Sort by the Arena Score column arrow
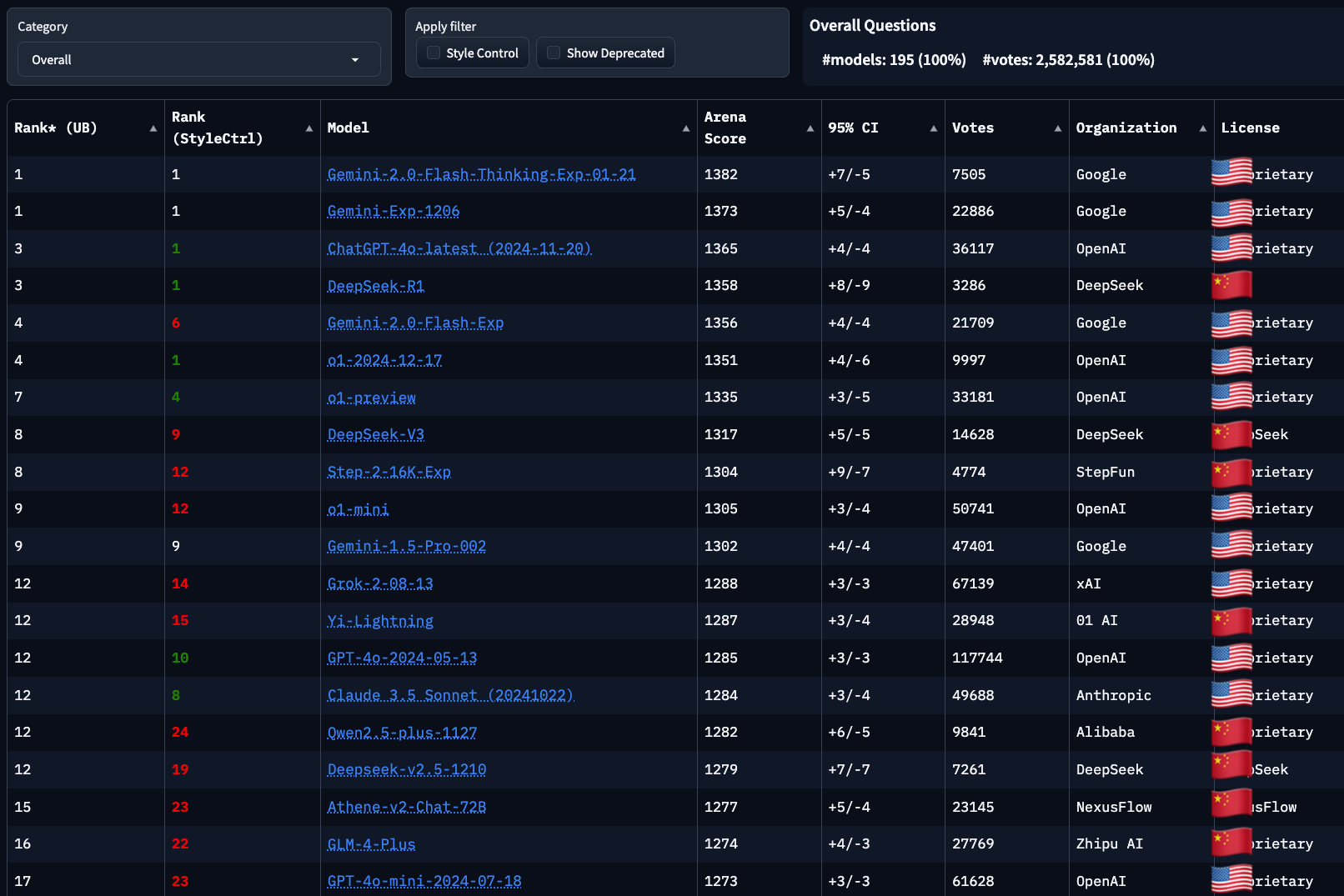This screenshot has width=1344, height=896. tap(810, 128)
